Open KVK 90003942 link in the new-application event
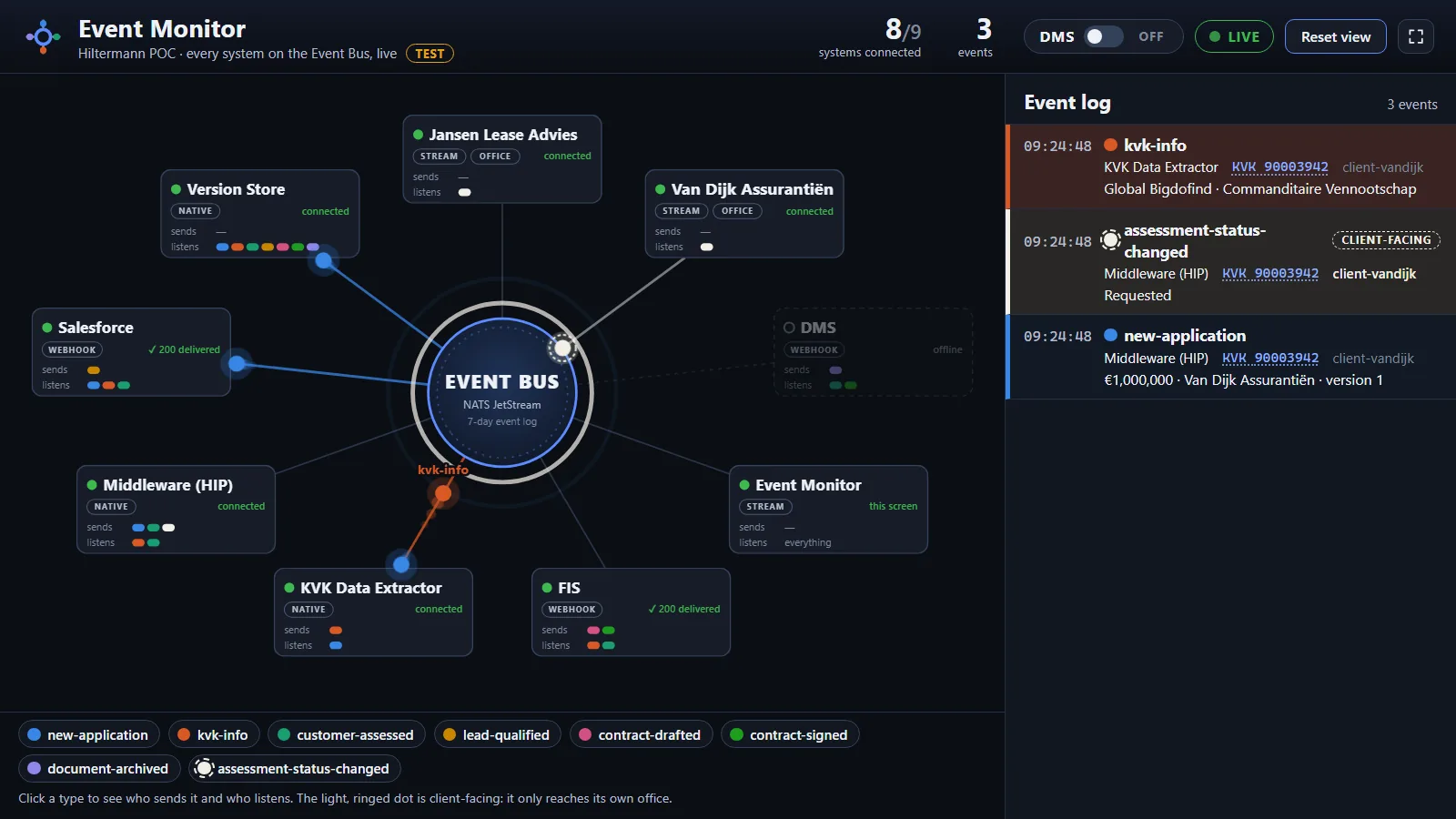 (x=1270, y=359)
